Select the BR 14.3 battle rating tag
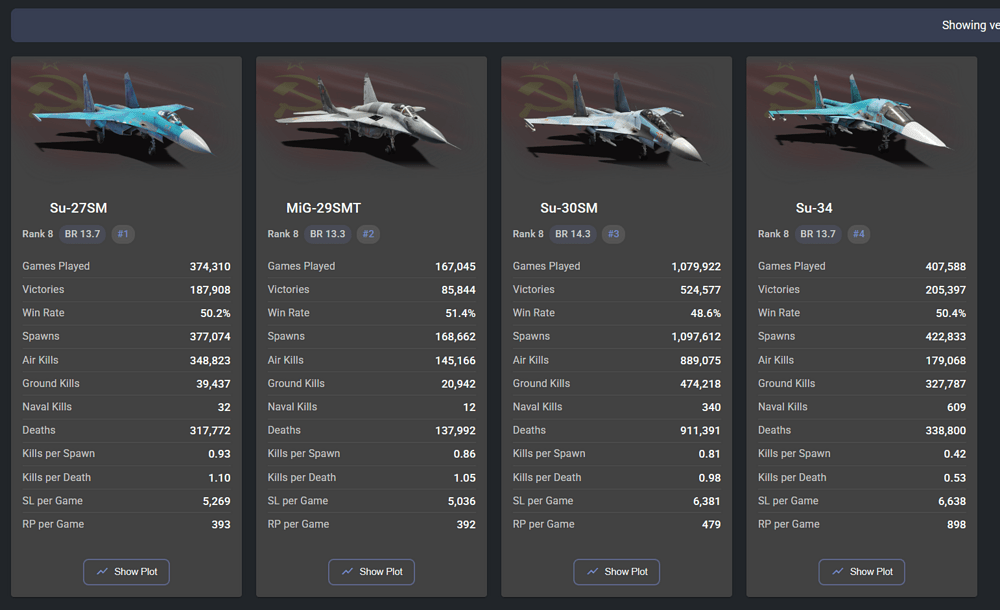Screen dimensions: 1000x610 tap(572, 234)
